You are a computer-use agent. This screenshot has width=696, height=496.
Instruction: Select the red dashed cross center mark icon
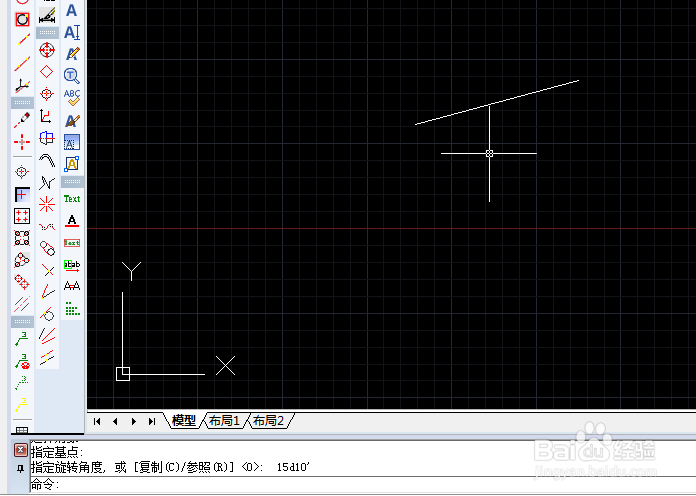22,142
